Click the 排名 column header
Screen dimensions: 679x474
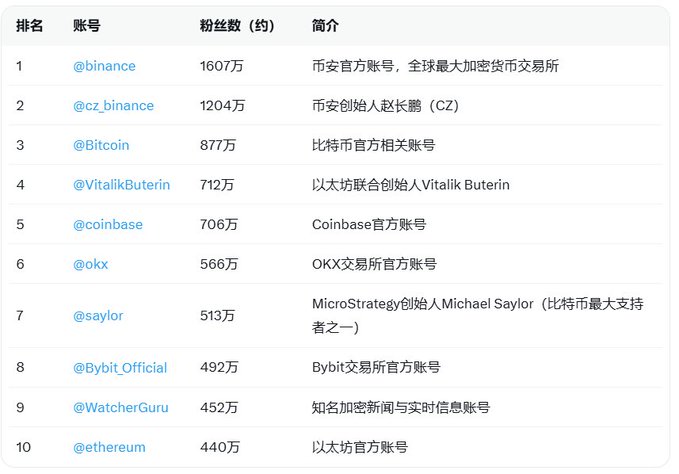pyautogui.click(x=29, y=26)
